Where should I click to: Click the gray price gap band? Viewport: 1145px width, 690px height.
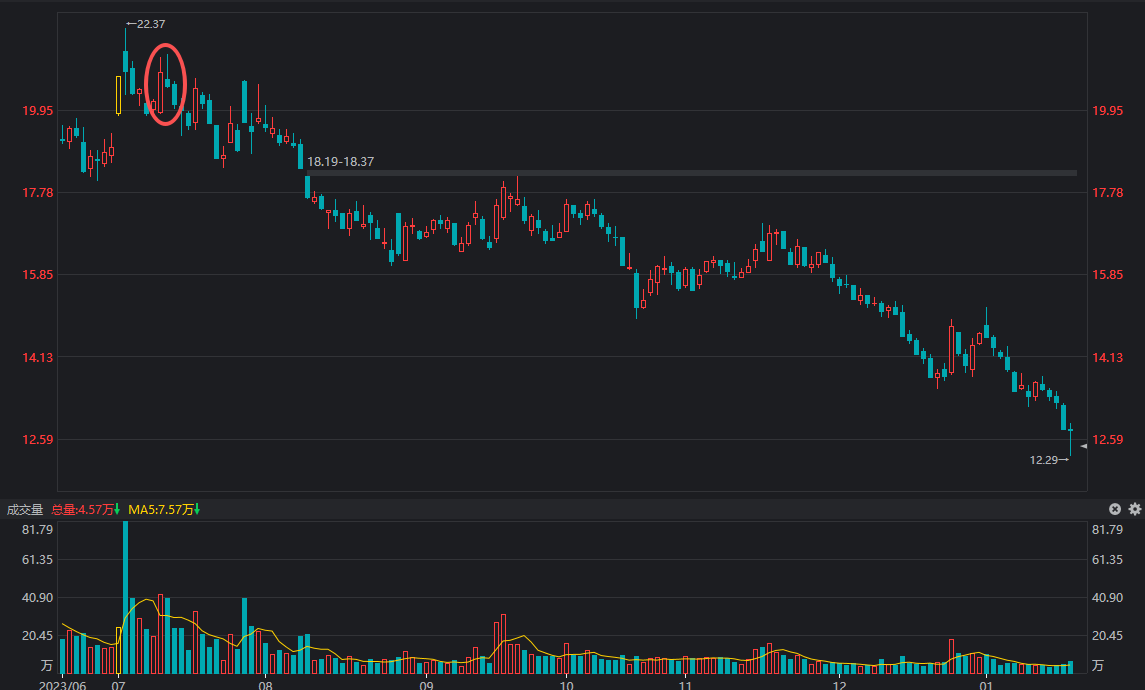[x=700, y=173]
